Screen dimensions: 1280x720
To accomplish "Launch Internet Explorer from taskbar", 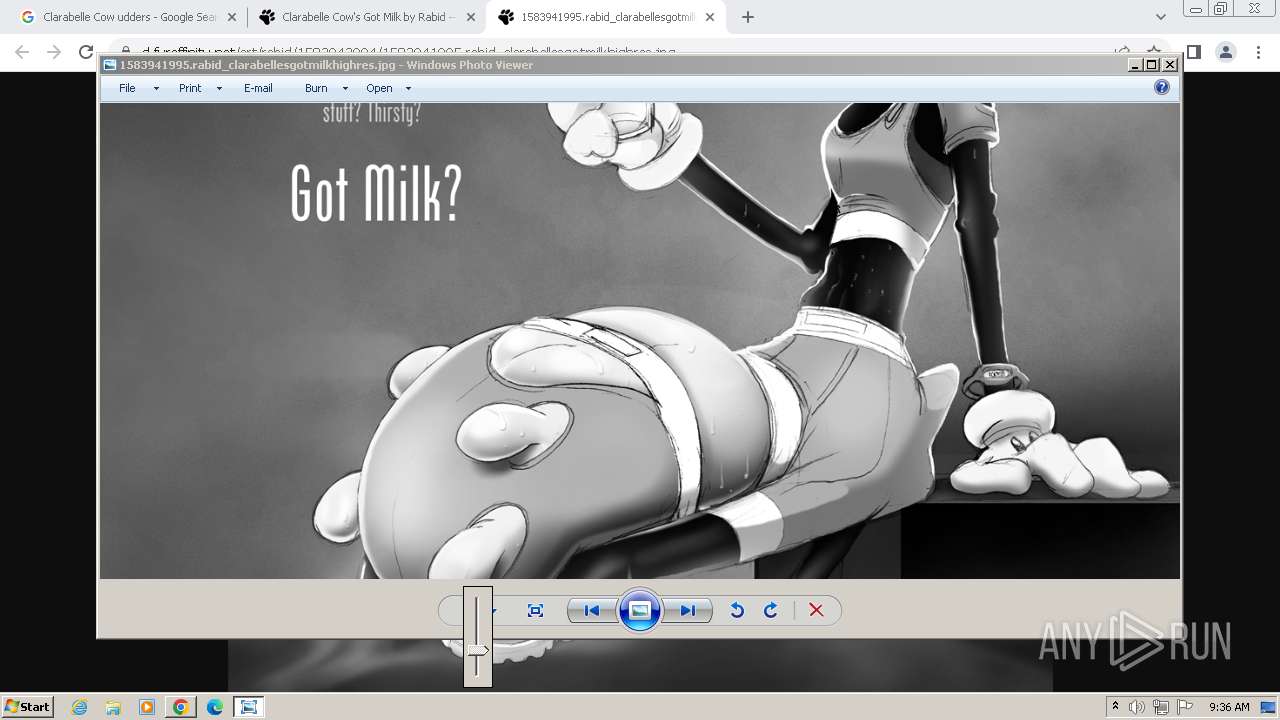I will click(x=80, y=707).
